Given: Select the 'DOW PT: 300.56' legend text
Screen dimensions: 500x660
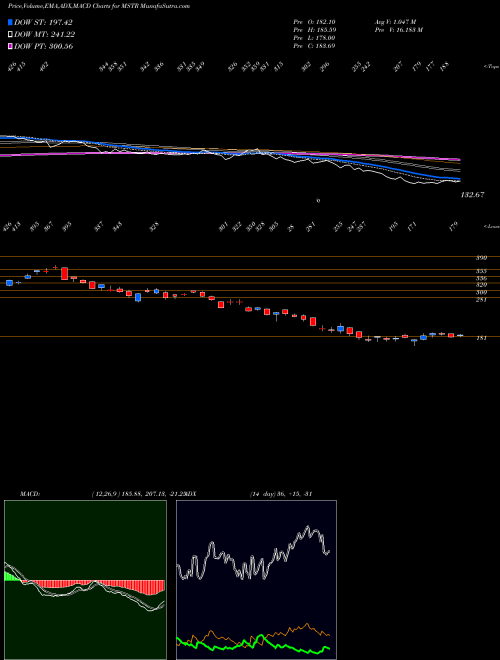Looking at the screenshot, I should [44, 46].
